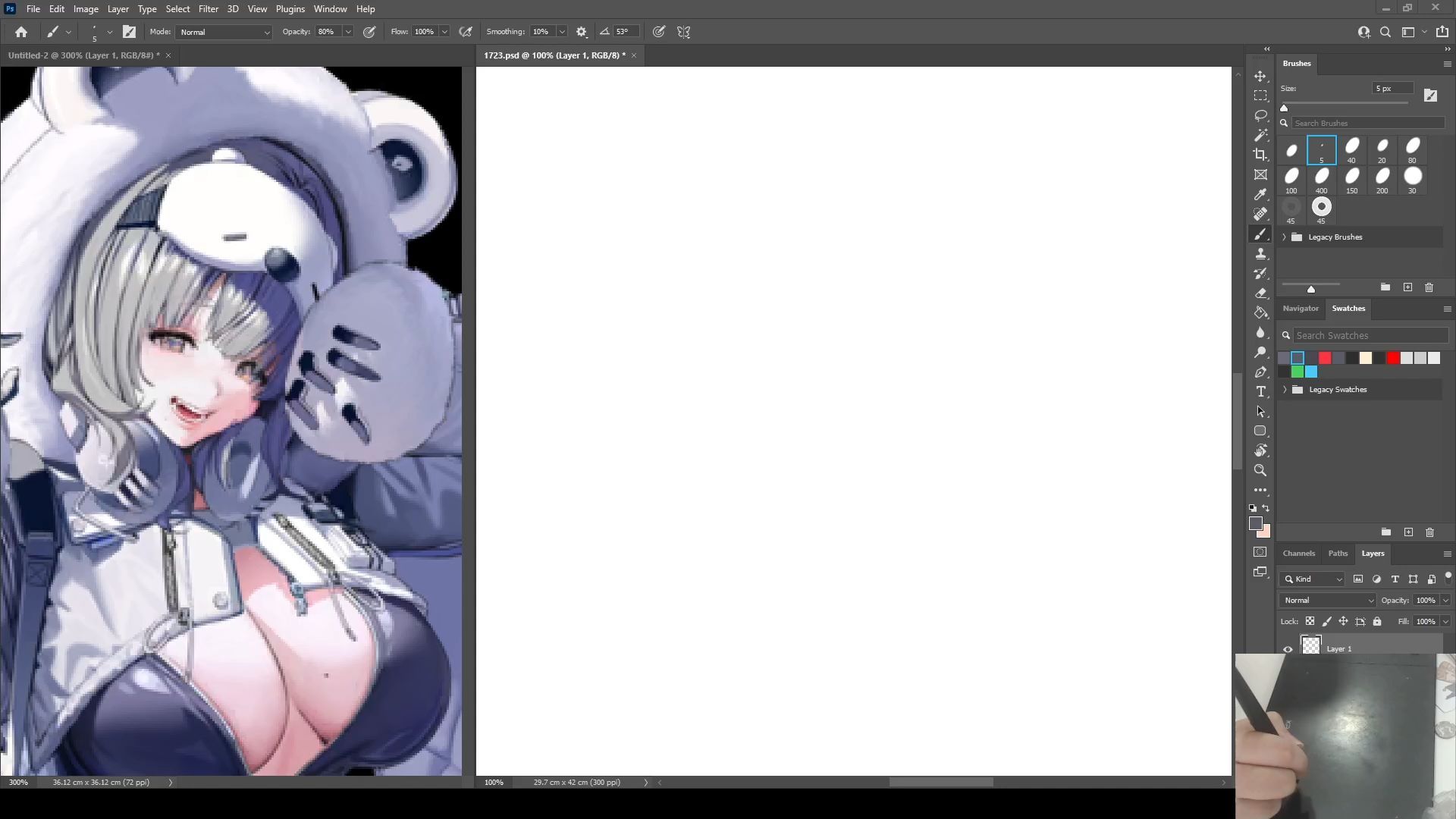Pick the green swatch

pyautogui.click(x=1298, y=372)
